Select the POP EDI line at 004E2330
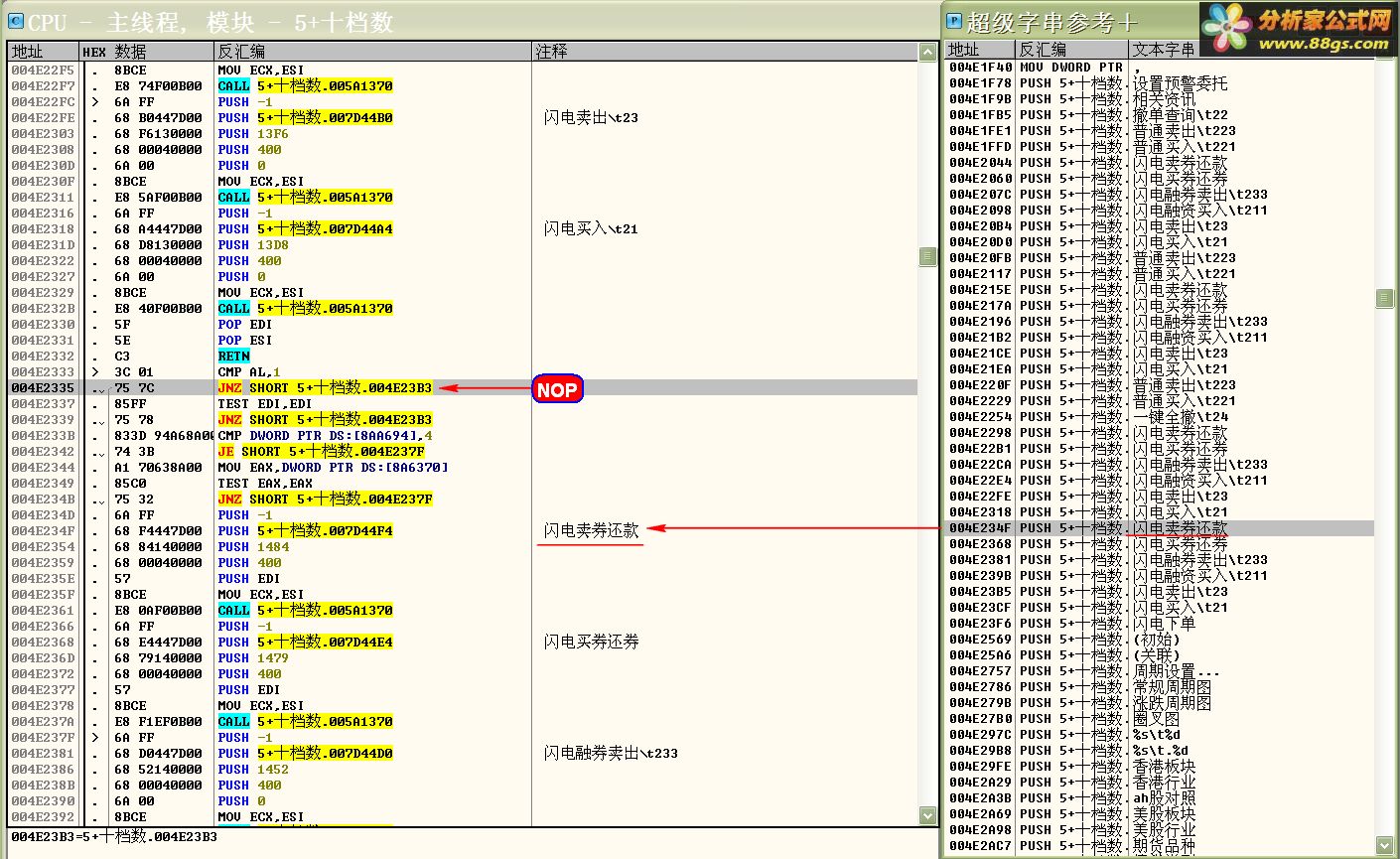1400x859 pixels. [463, 324]
